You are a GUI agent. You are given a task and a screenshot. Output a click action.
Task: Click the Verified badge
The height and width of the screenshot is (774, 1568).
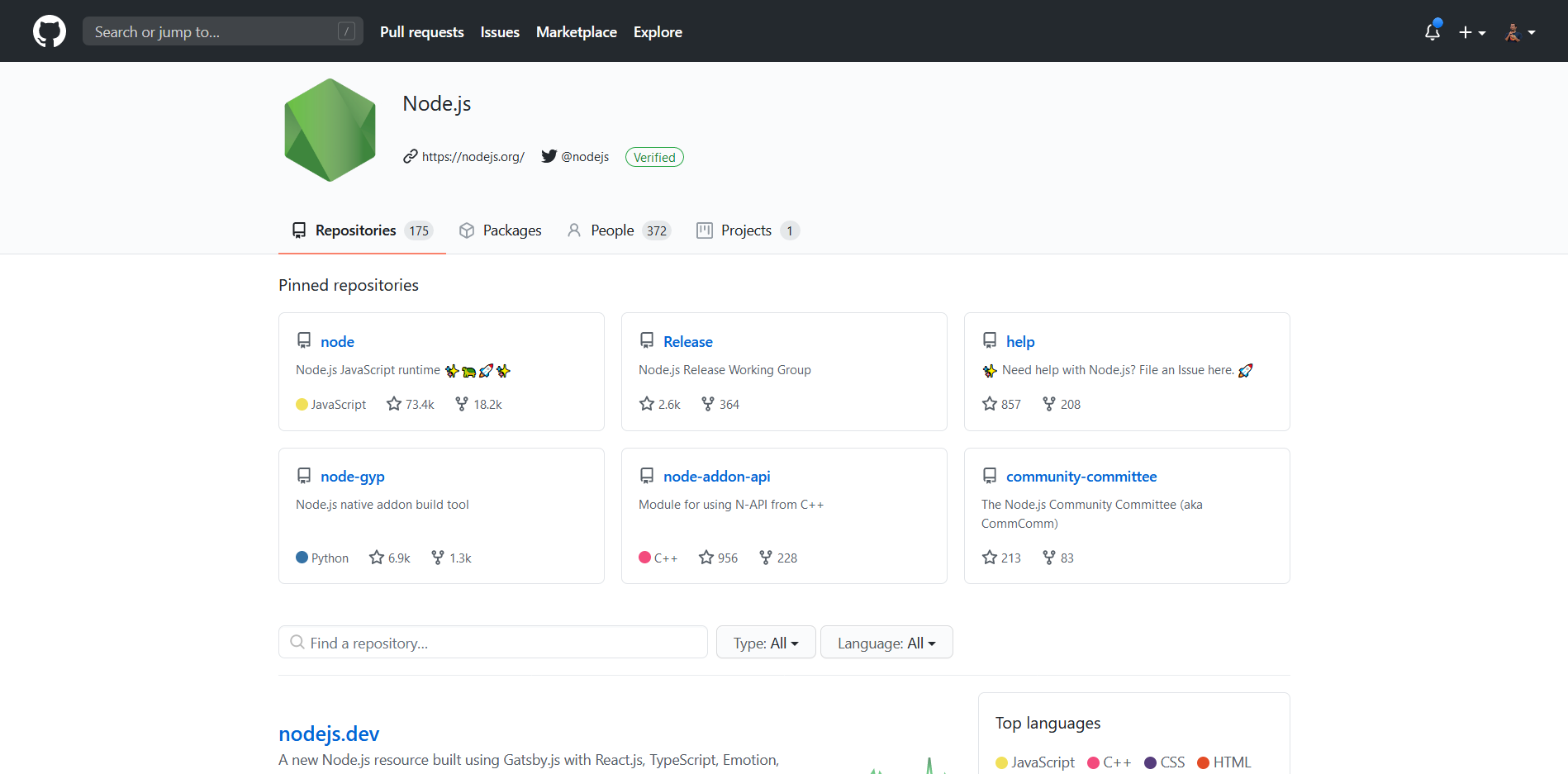coord(654,157)
